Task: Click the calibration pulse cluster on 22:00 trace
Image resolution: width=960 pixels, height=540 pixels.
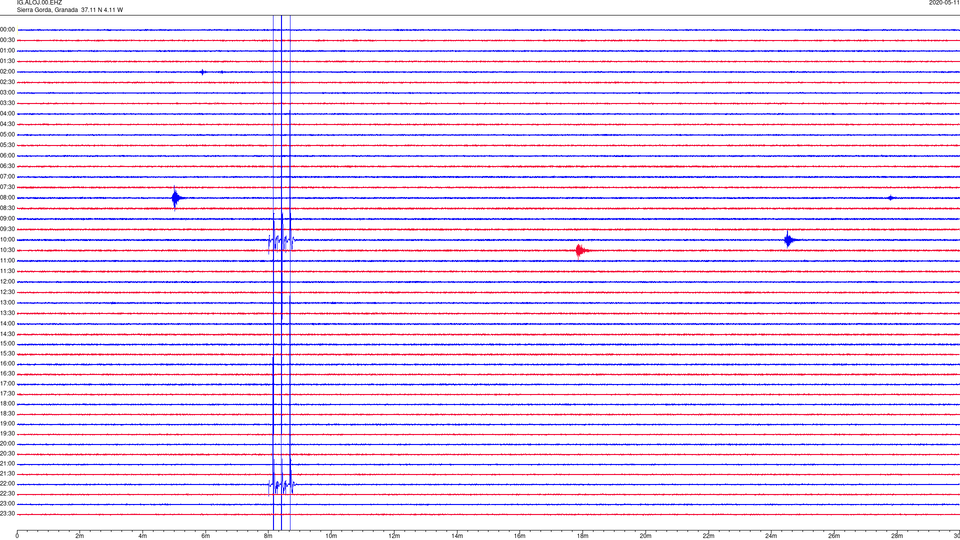Action: coord(282,485)
